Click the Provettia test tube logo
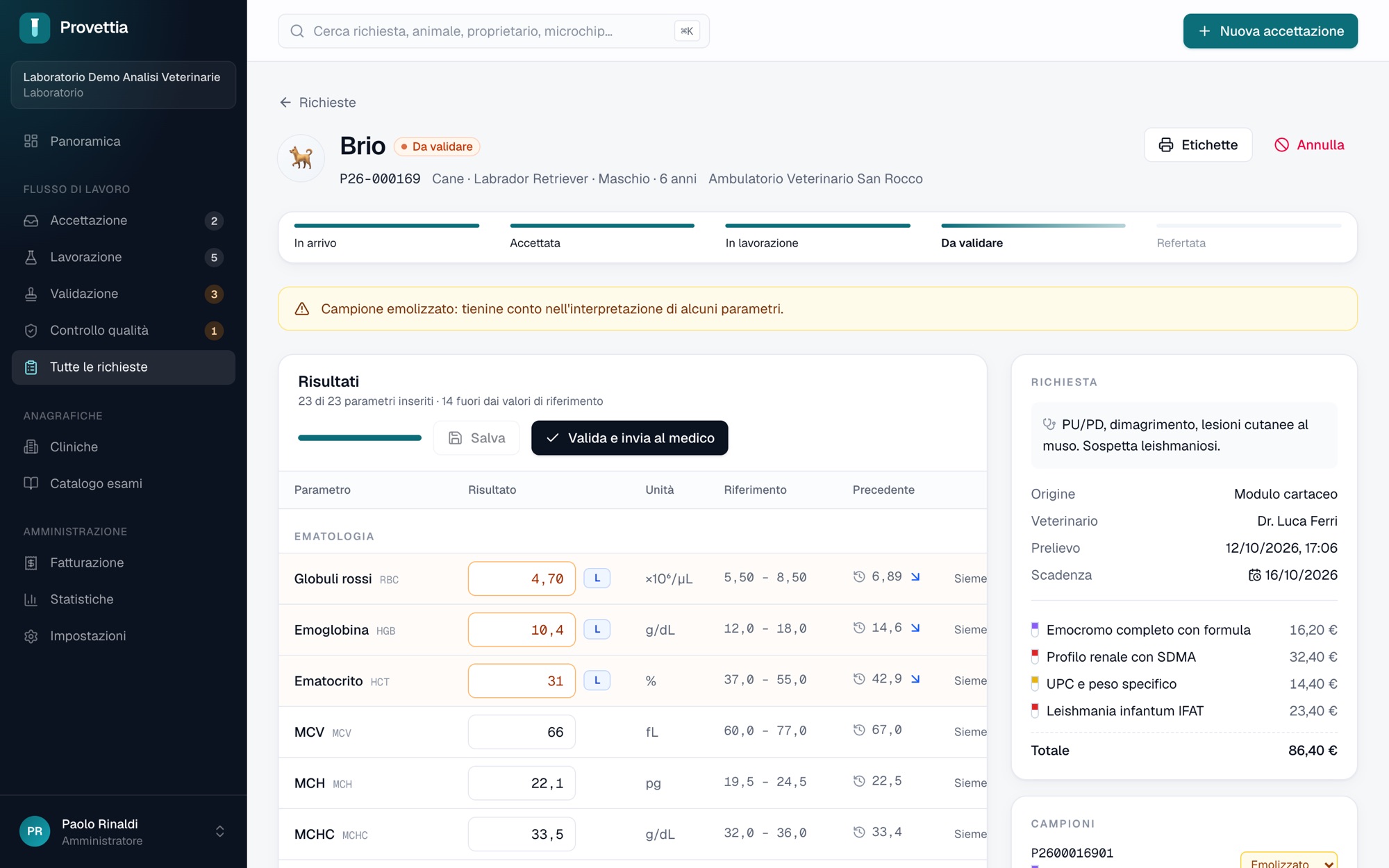The image size is (1389, 868). coord(35,28)
